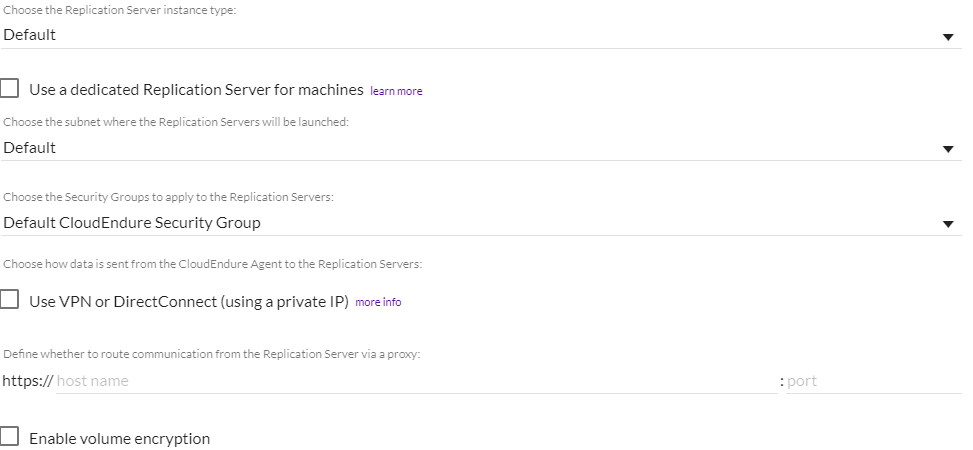
Task: Click the proxy host name field
Action: point(415,381)
